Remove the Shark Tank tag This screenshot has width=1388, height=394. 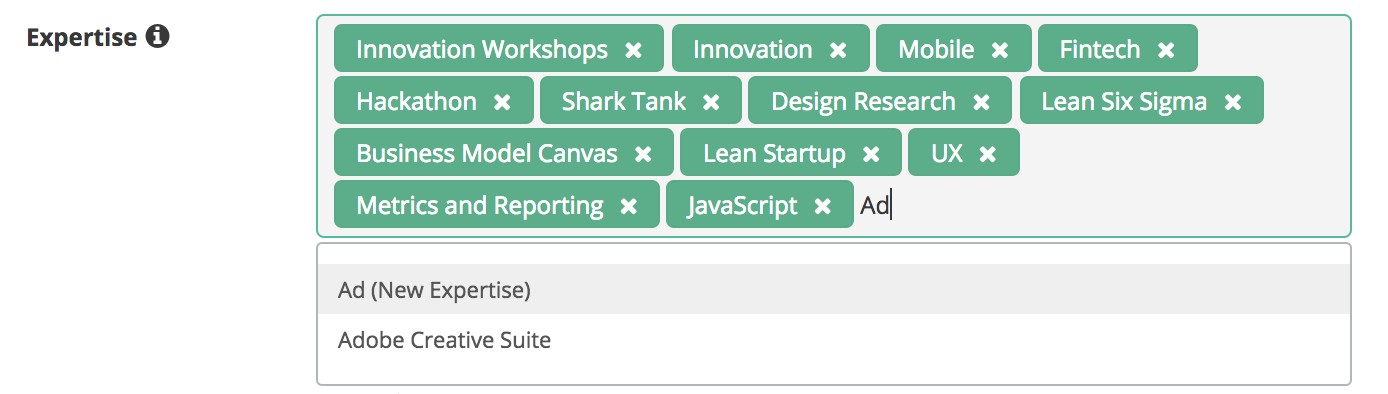tap(711, 102)
